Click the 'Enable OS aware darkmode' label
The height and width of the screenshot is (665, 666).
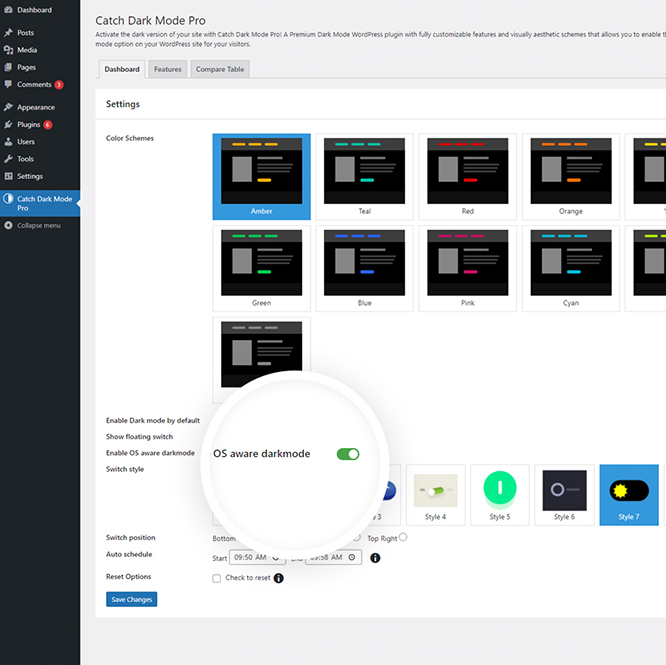point(150,453)
